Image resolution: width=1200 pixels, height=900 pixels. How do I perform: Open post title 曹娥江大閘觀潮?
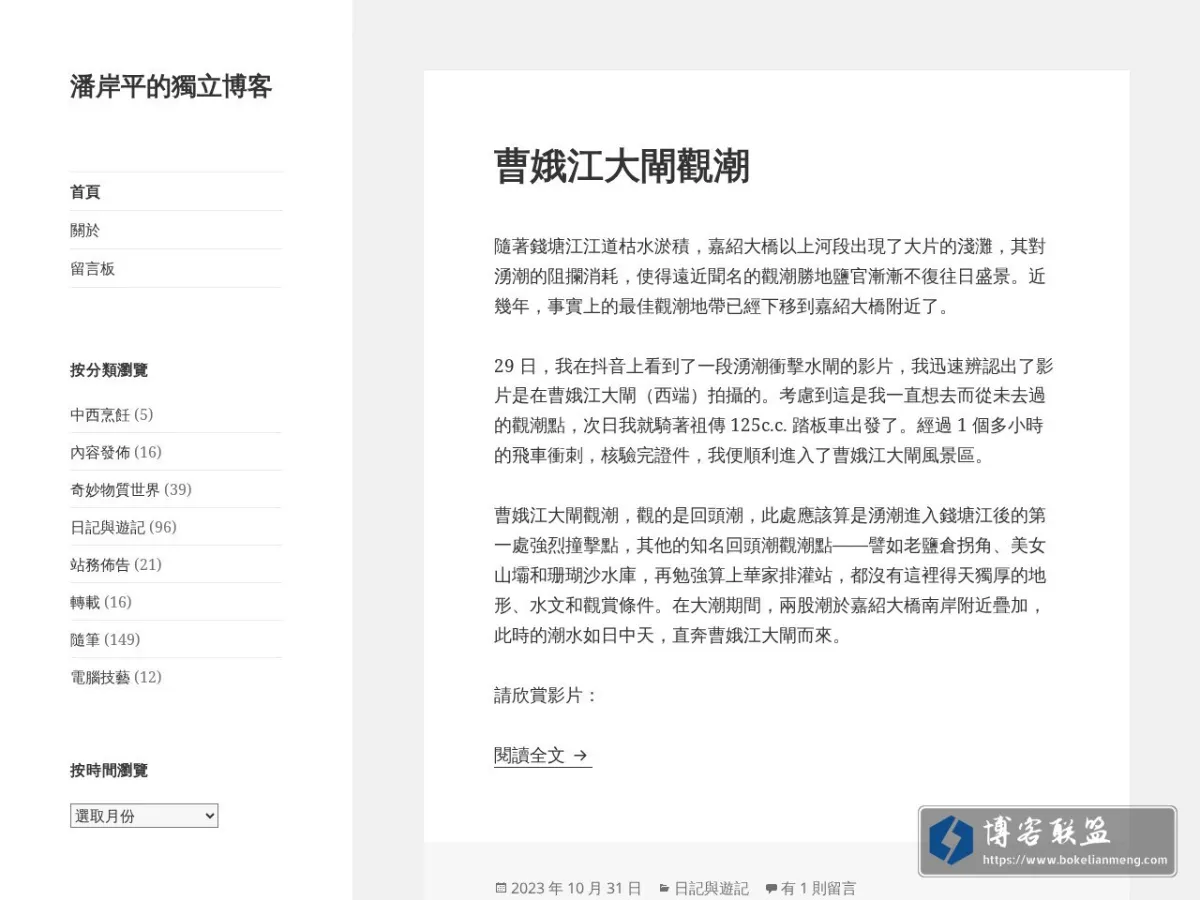pos(621,166)
